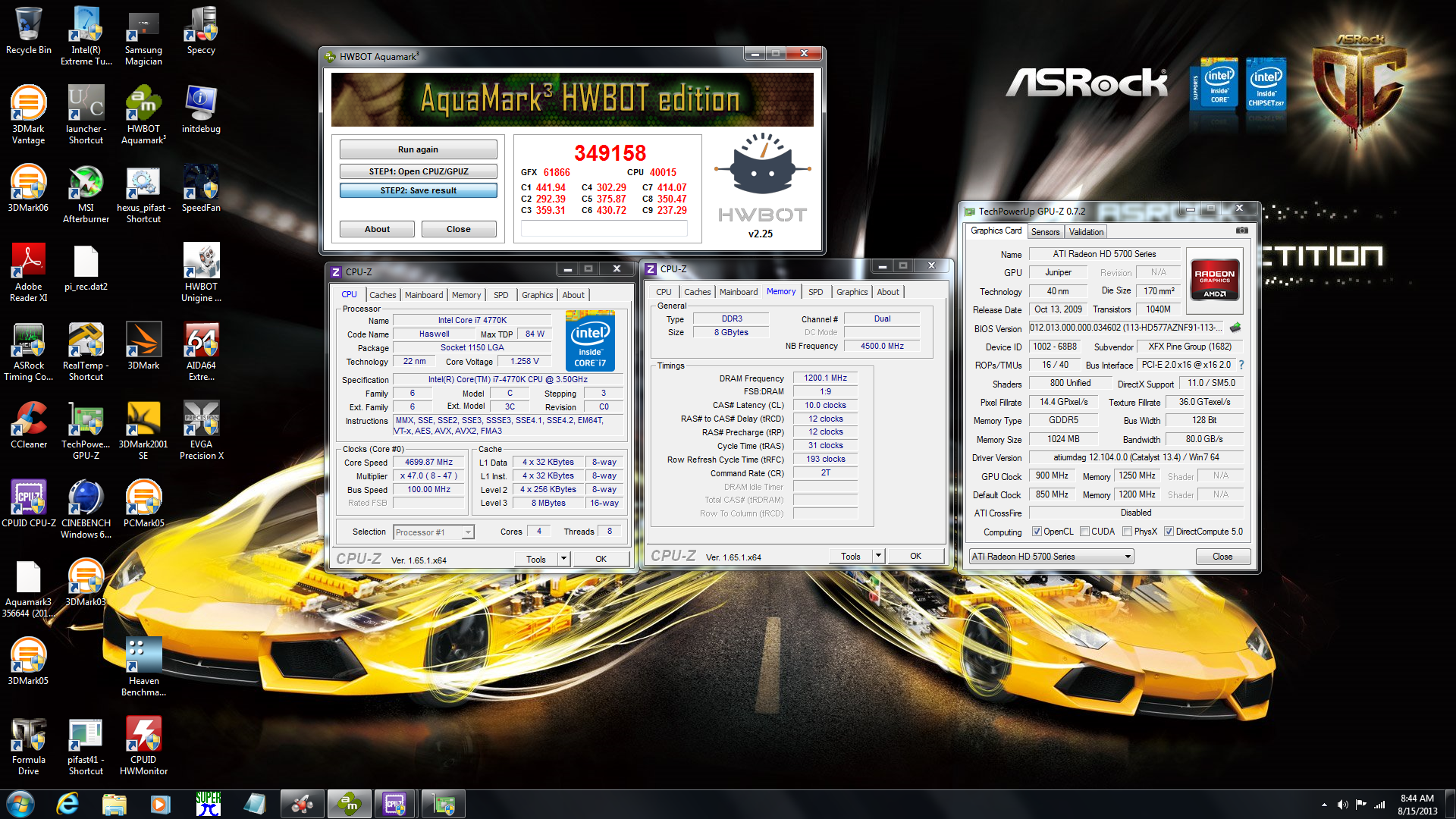This screenshot has width=1456, height=819.
Task: Click Tools button in left CPU-Z
Action: 536,559
